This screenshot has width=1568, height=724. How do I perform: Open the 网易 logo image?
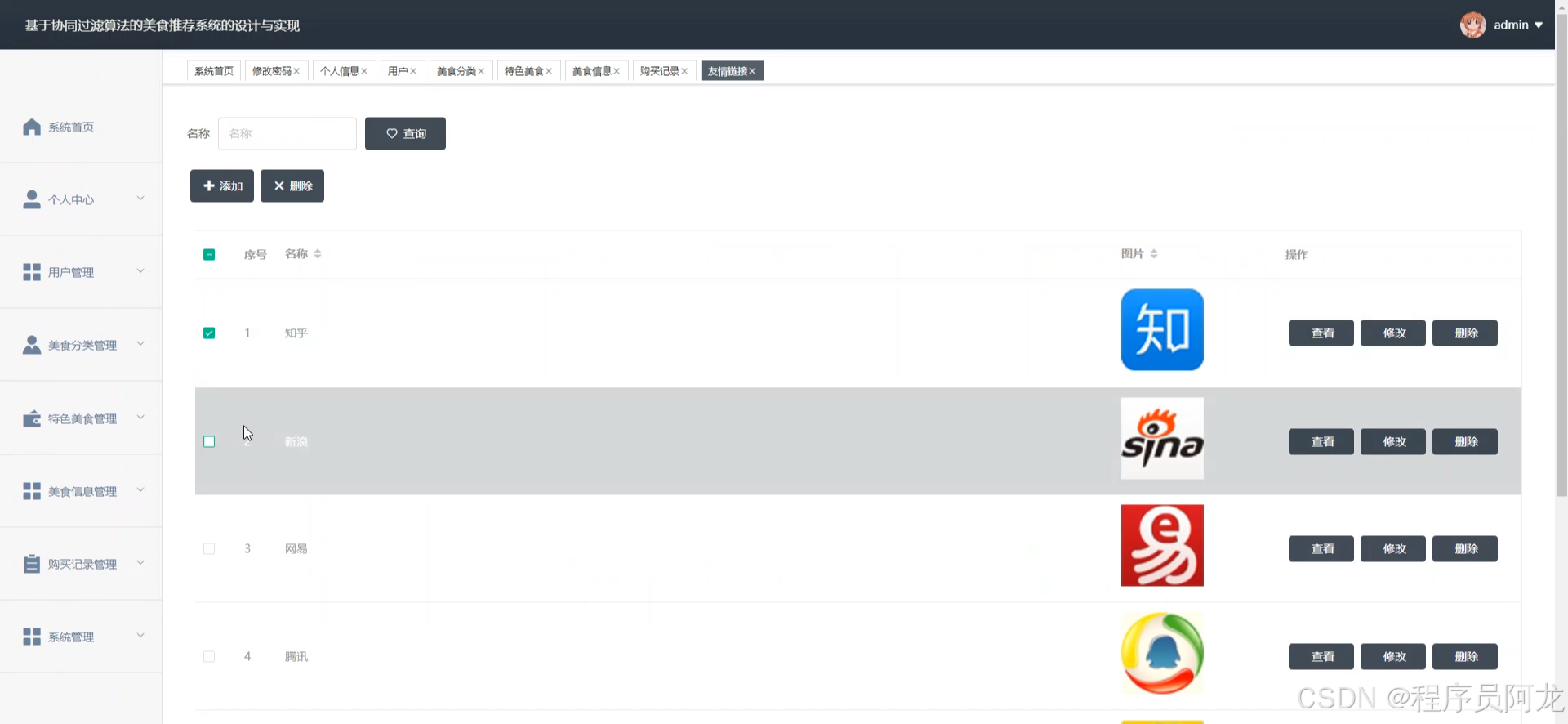1162,545
